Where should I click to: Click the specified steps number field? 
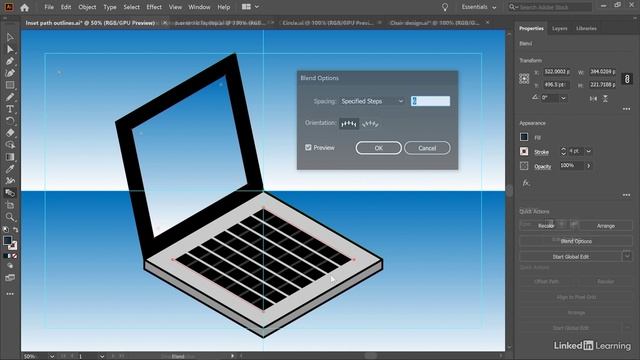coord(430,101)
